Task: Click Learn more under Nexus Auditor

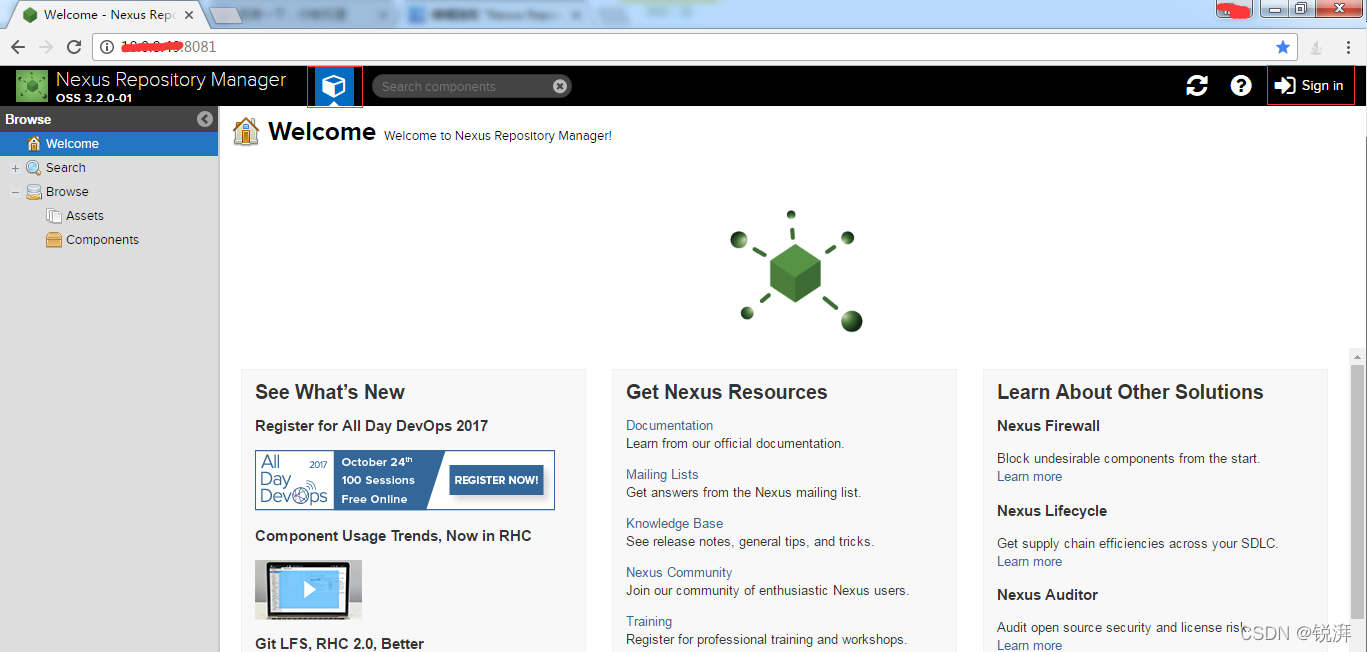Action: coord(1029,645)
